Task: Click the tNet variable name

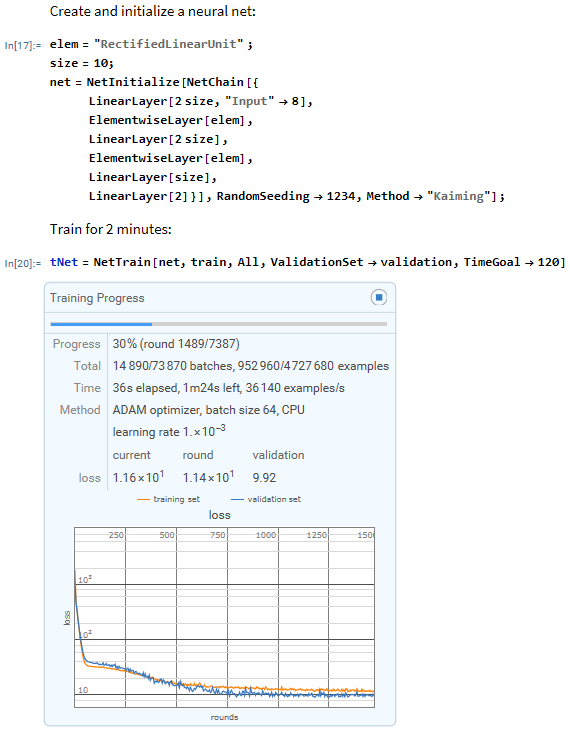Action: click(64, 262)
